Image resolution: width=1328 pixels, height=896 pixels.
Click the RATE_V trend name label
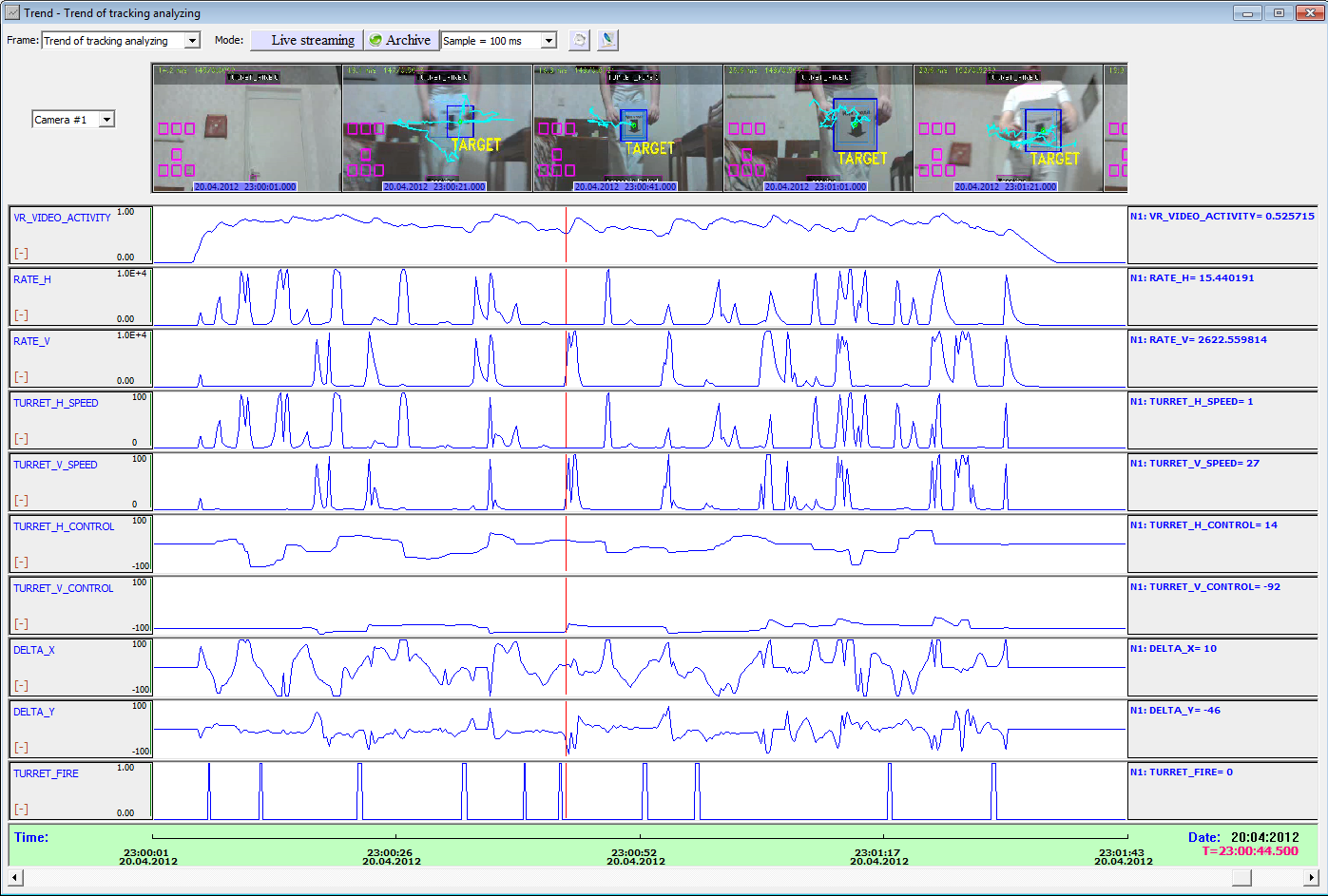[31, 341]
